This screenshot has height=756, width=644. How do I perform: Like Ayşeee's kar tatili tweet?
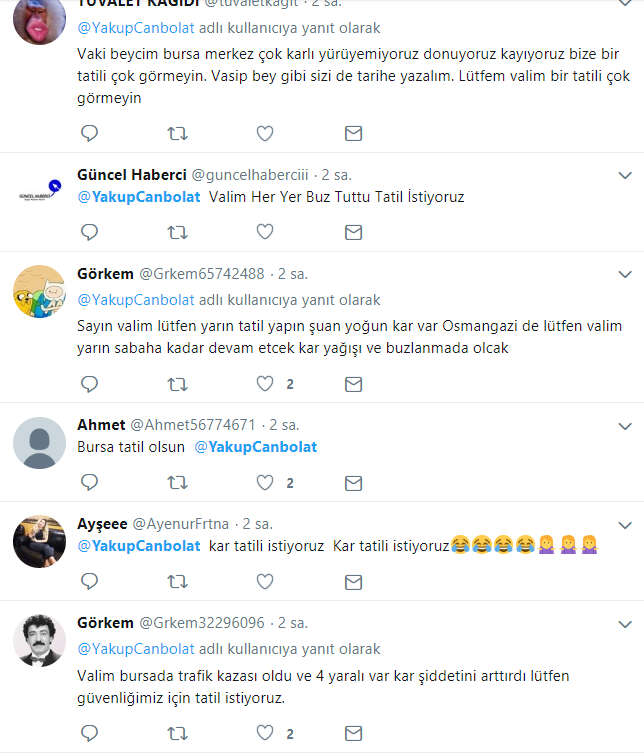click(265, 580)
